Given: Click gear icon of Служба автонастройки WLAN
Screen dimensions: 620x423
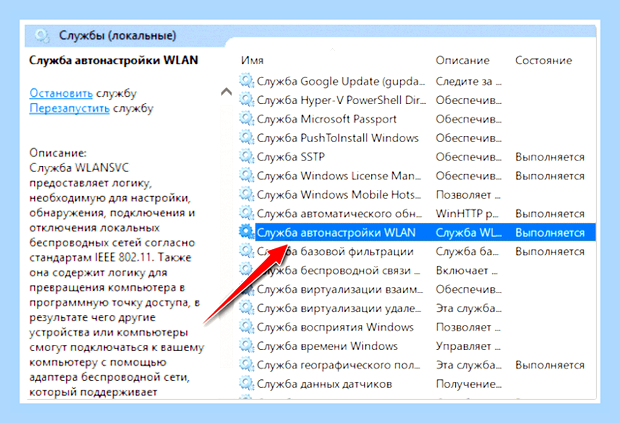Looking at the screenshot, I should point(246,232).
